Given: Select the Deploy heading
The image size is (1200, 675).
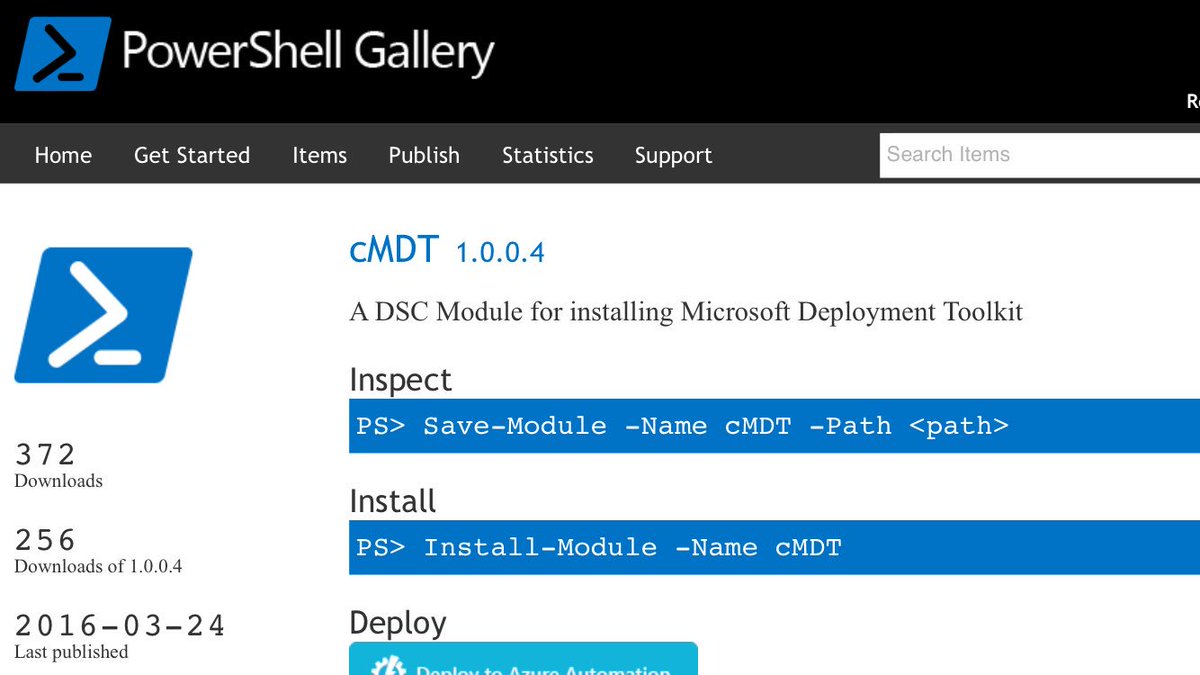Looking at the screenshot, I should [x=398, y=623].
